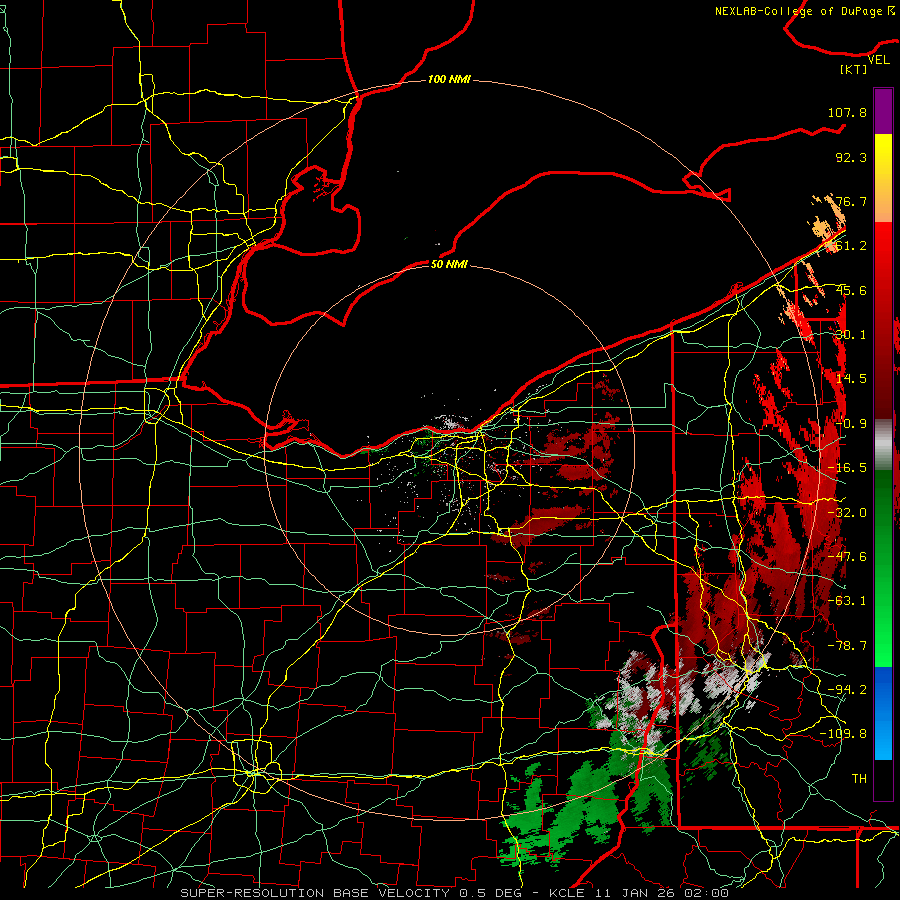Click the 100 NMI range ring label
The image size is (900, 900).
coord(449,79)
